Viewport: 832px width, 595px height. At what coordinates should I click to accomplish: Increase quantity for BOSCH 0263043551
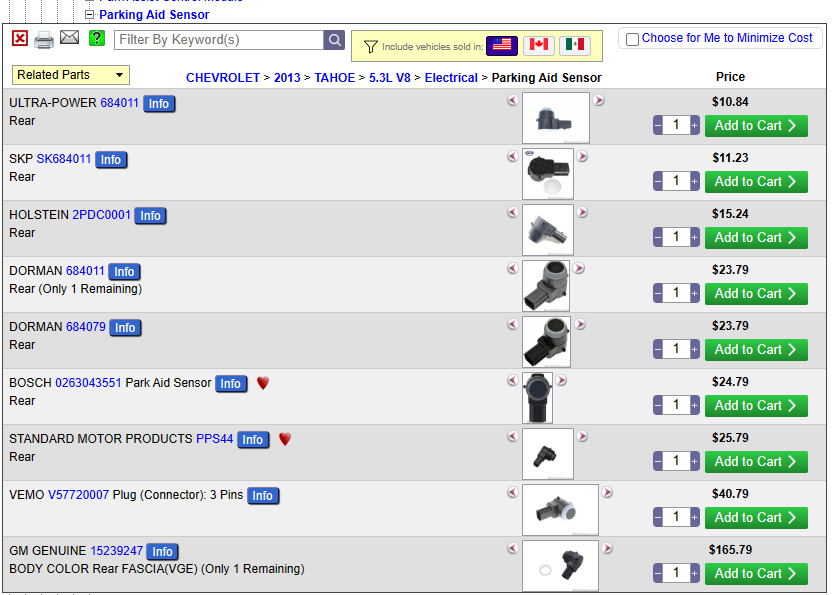point(695,406)
